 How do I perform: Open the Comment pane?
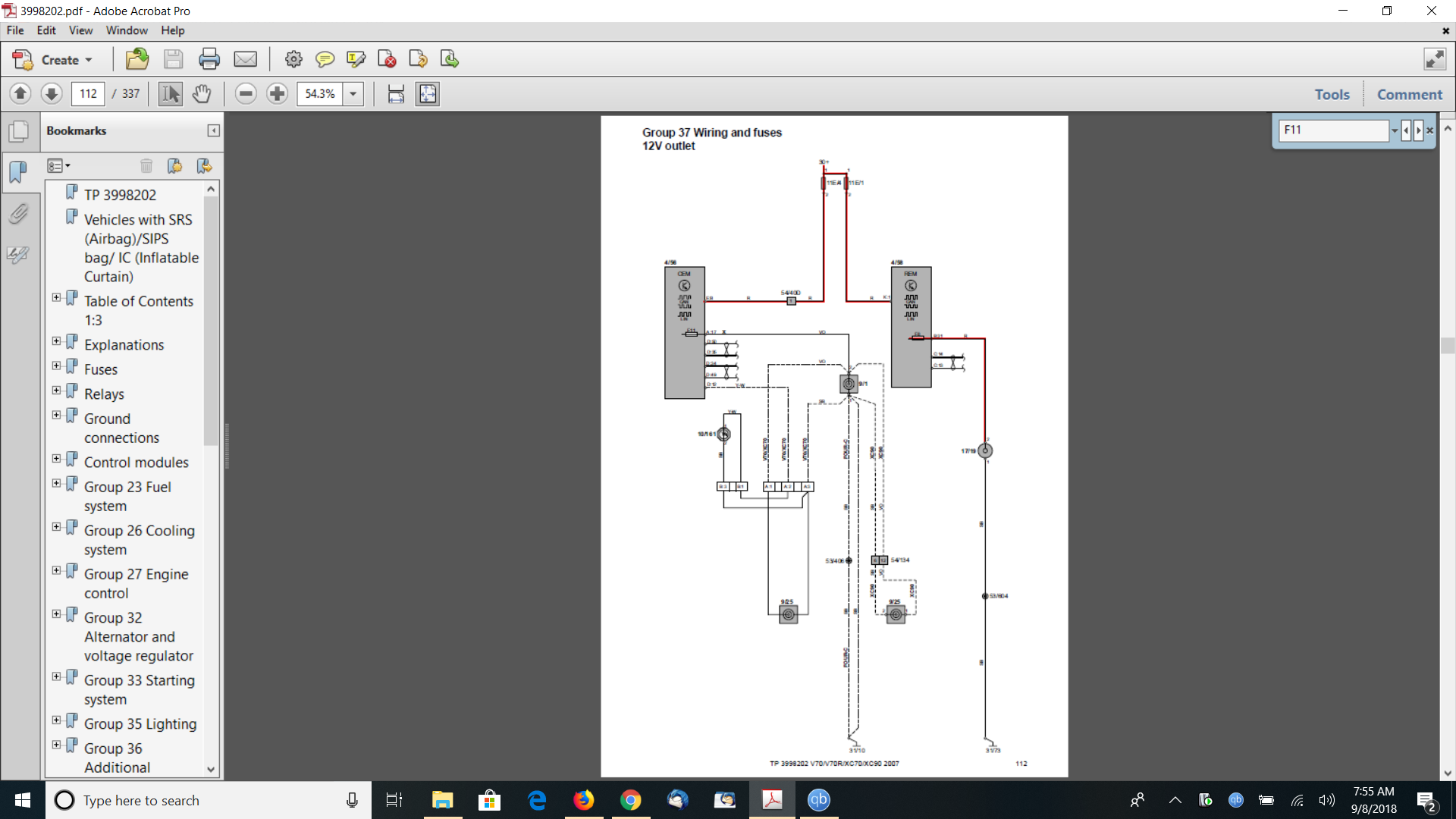point(1410,94)
